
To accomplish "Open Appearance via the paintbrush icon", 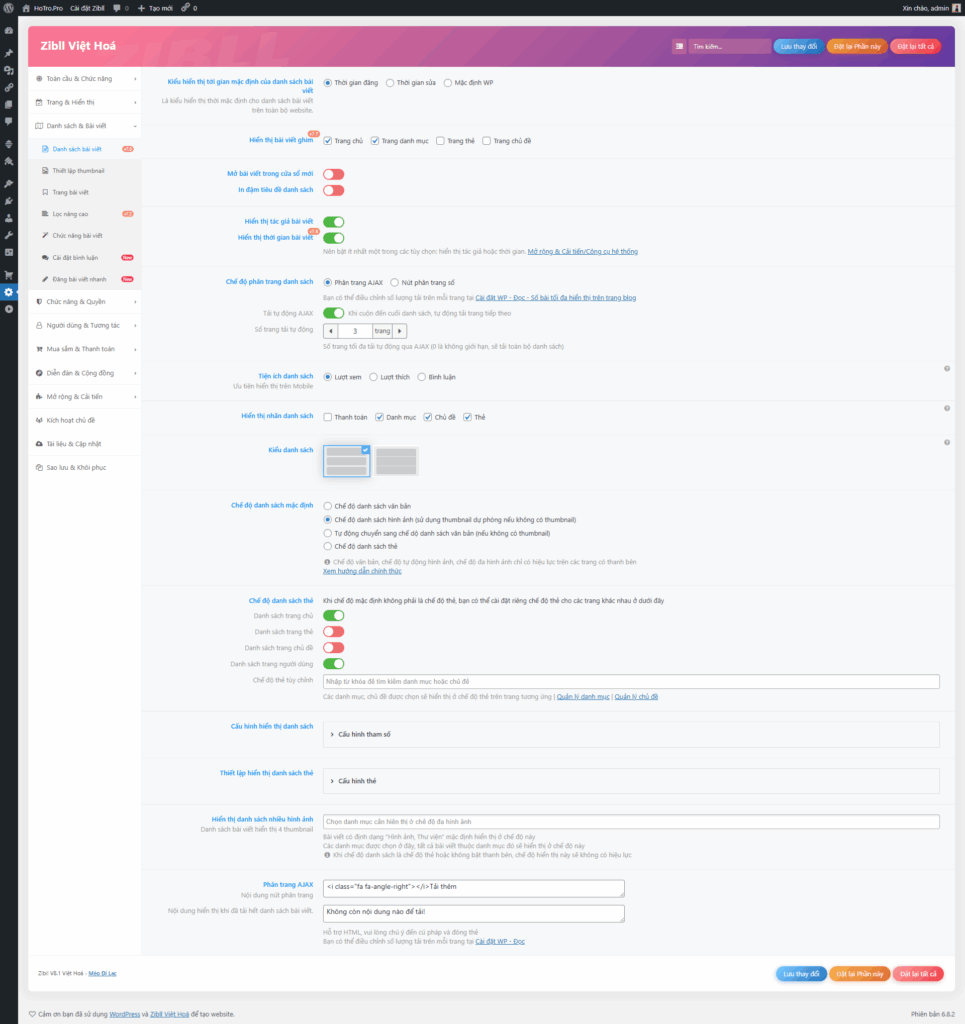I will coord(8,184).
